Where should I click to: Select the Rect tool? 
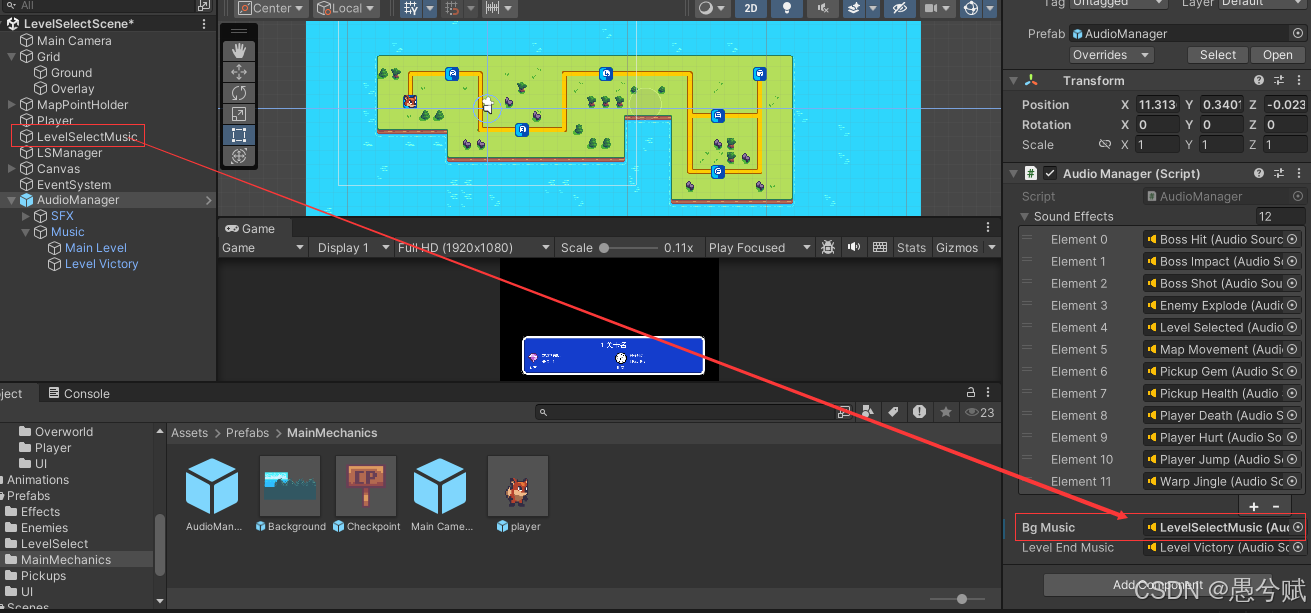pyautogui.click(x=238, y=135)
